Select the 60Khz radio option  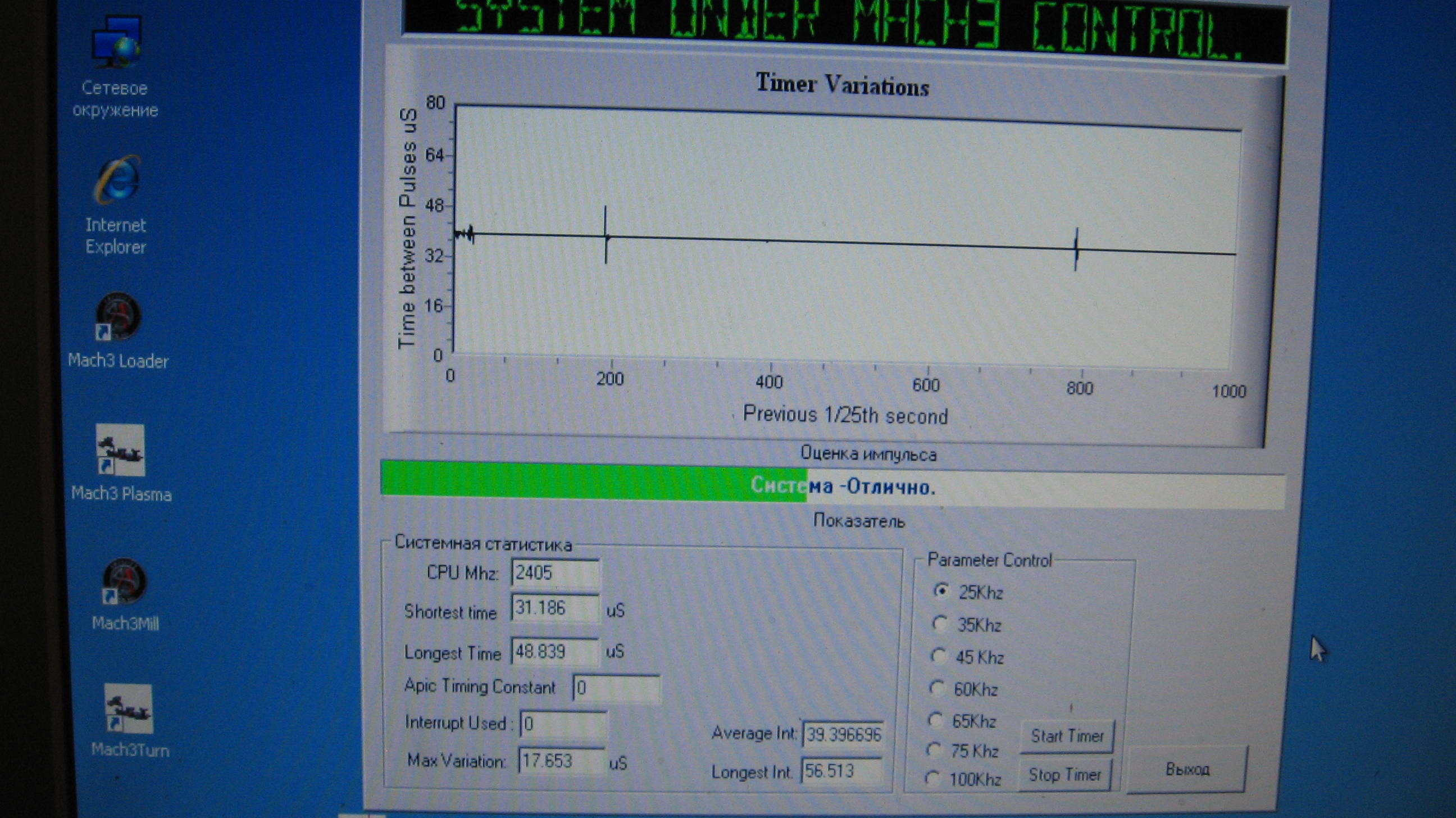[937, 688]
